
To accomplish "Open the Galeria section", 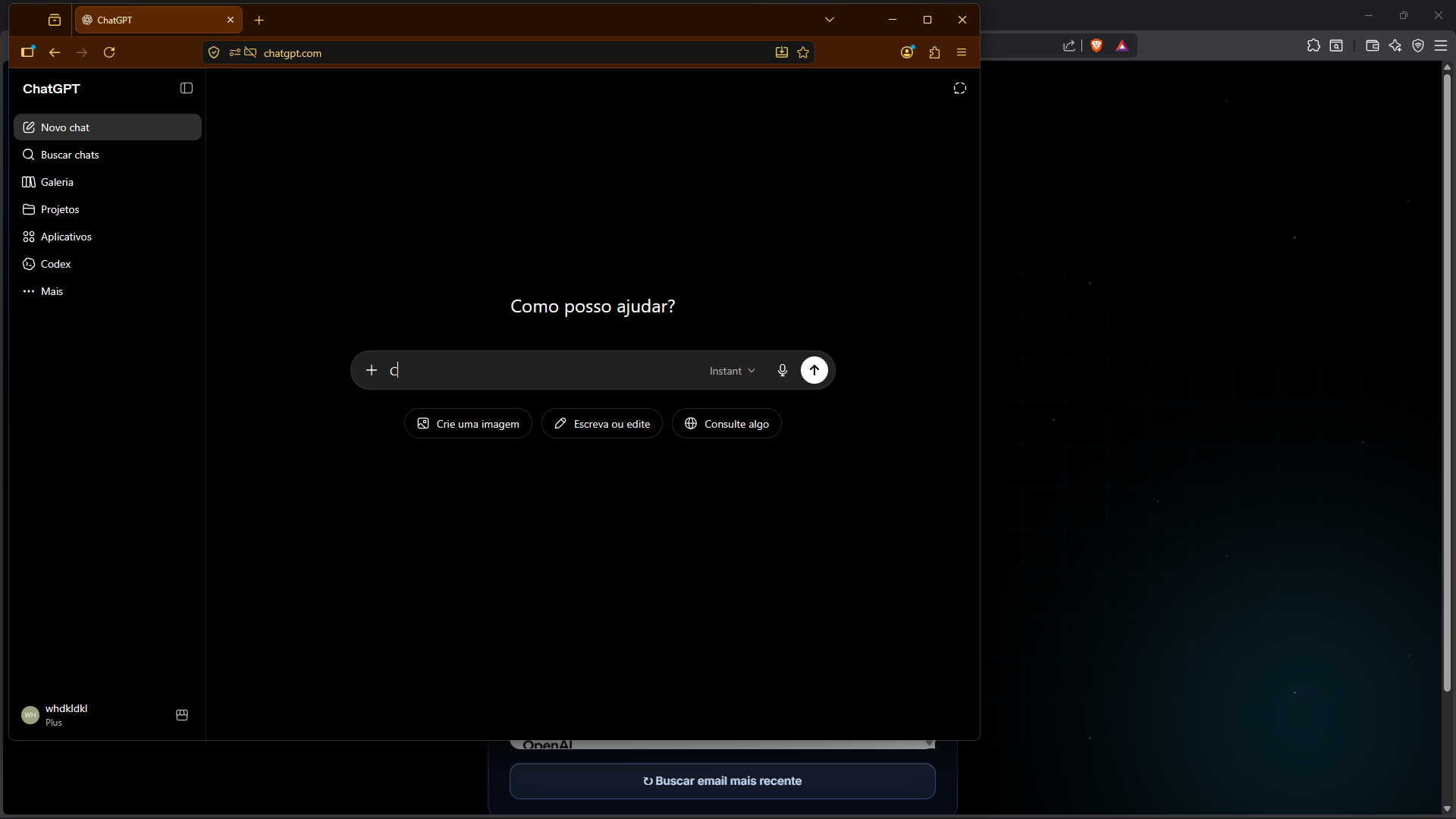I will click(108, 182).
